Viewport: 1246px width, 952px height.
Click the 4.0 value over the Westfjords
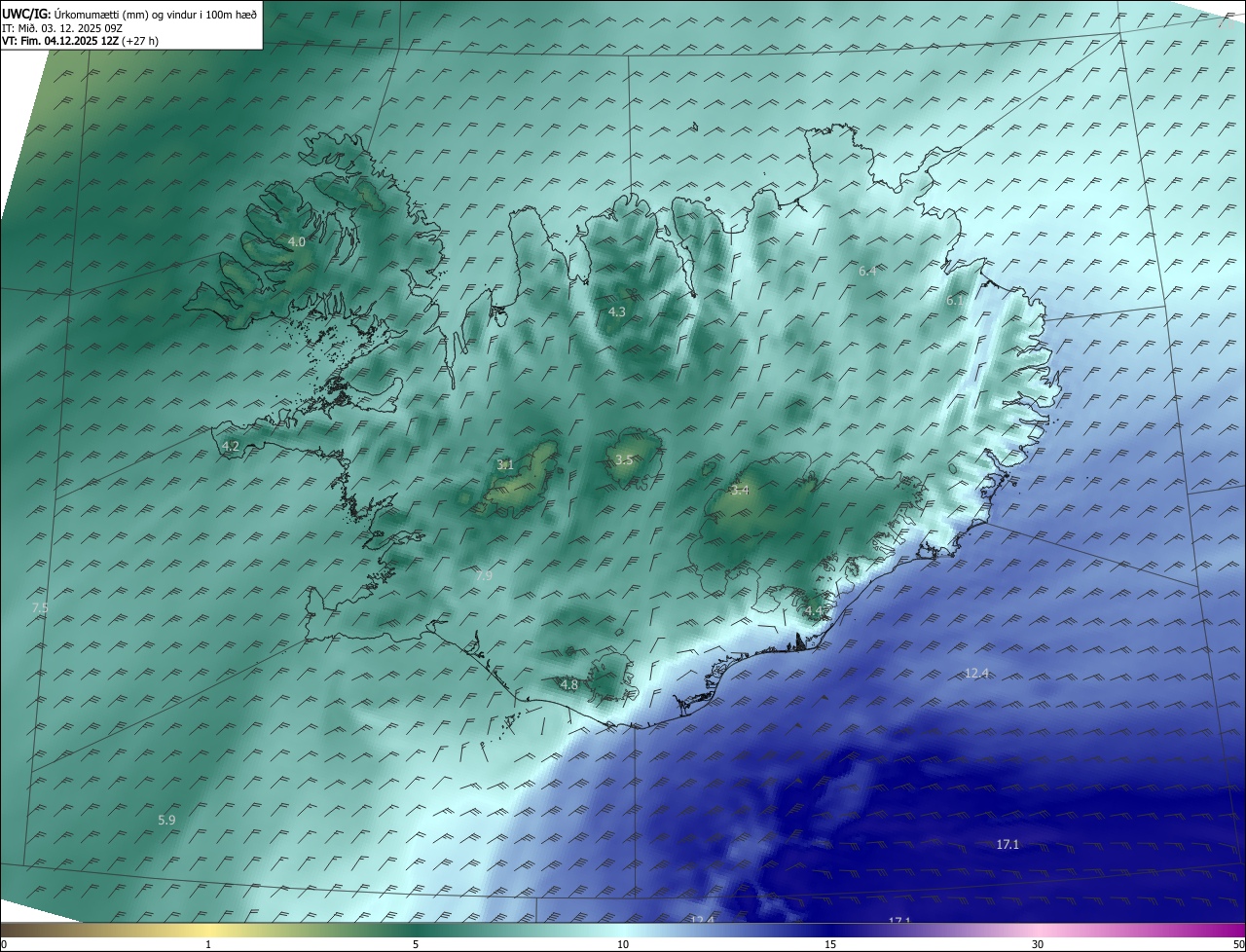point(297,241)
